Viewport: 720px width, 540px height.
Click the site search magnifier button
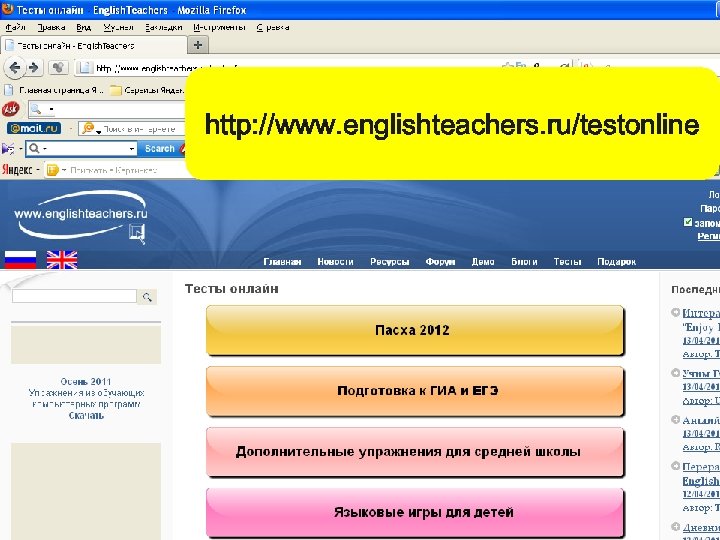[147, 297]
